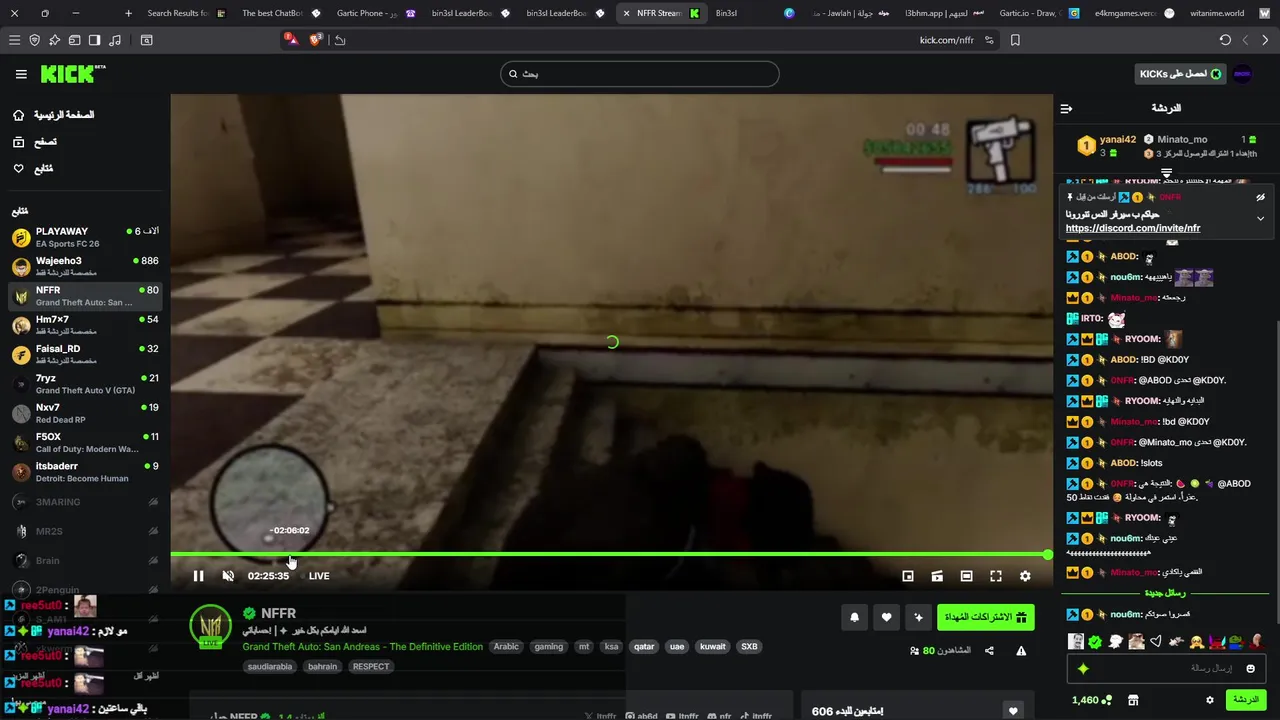1280x720 pixels.
Task: Unpin the pinned chat message icon
Action: pyautogui.click(x=1260, y=197)
